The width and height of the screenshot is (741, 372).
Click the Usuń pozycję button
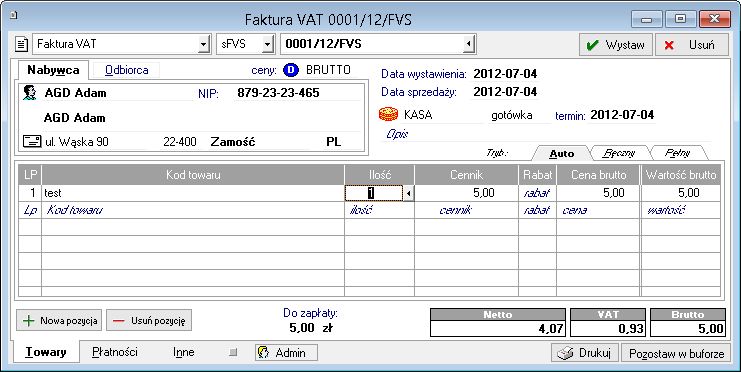point(149,321)
